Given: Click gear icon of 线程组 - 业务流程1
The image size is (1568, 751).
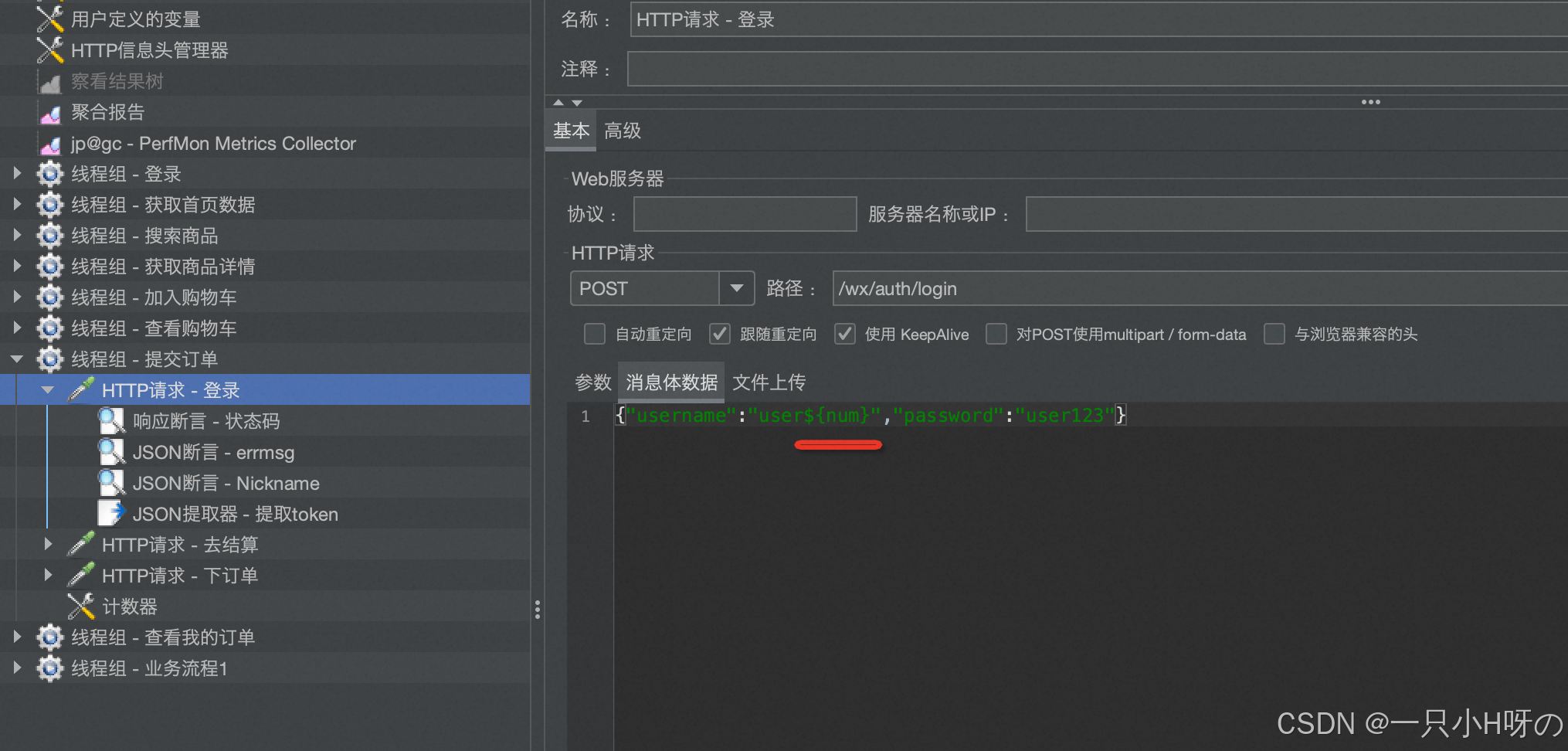Looking at the screenshot, I should 50,668.
